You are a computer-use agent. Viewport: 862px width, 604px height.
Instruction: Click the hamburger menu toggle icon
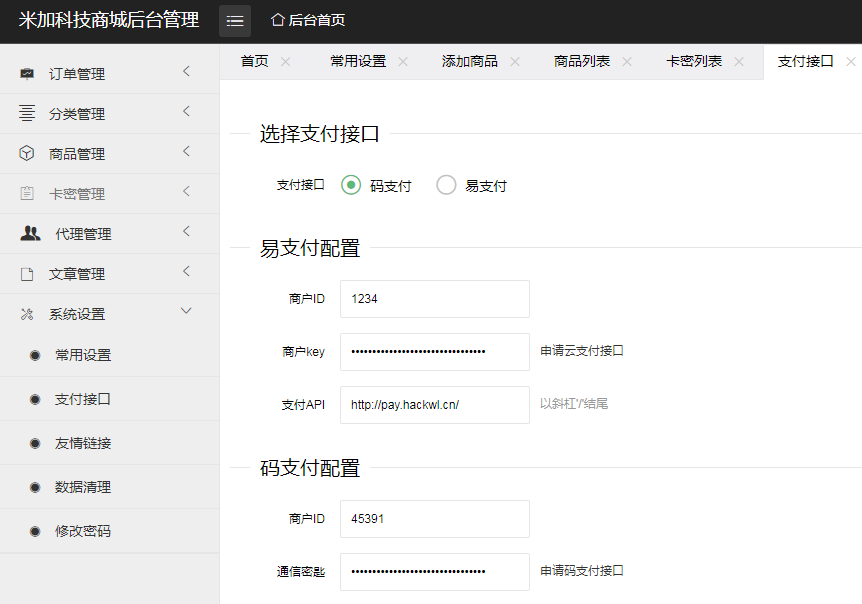coord(235,21)
